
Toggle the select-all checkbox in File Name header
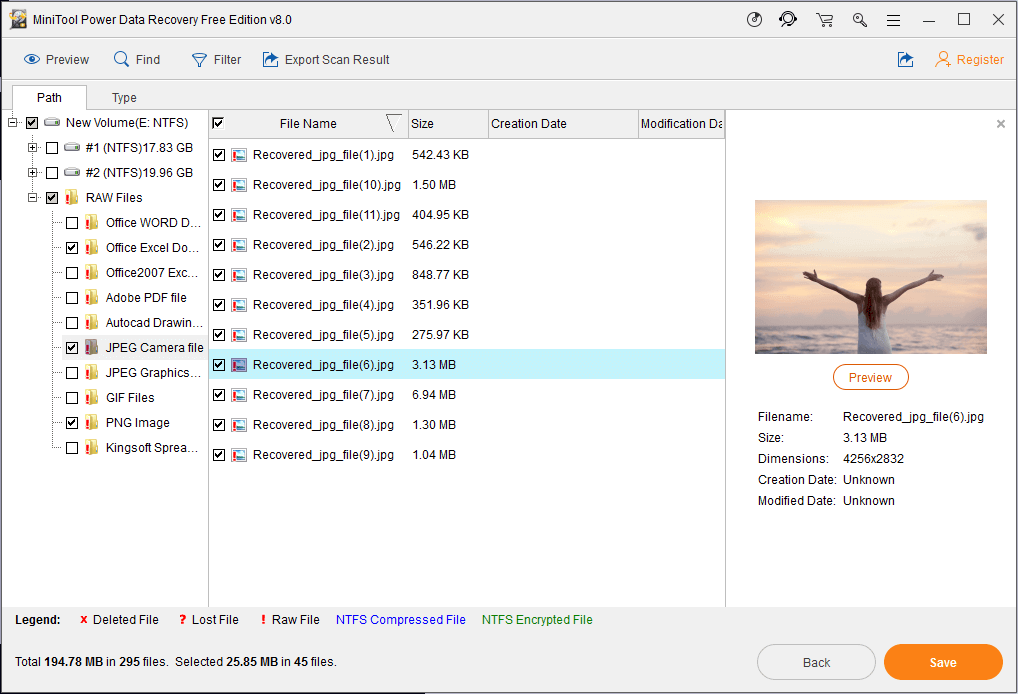219,123
